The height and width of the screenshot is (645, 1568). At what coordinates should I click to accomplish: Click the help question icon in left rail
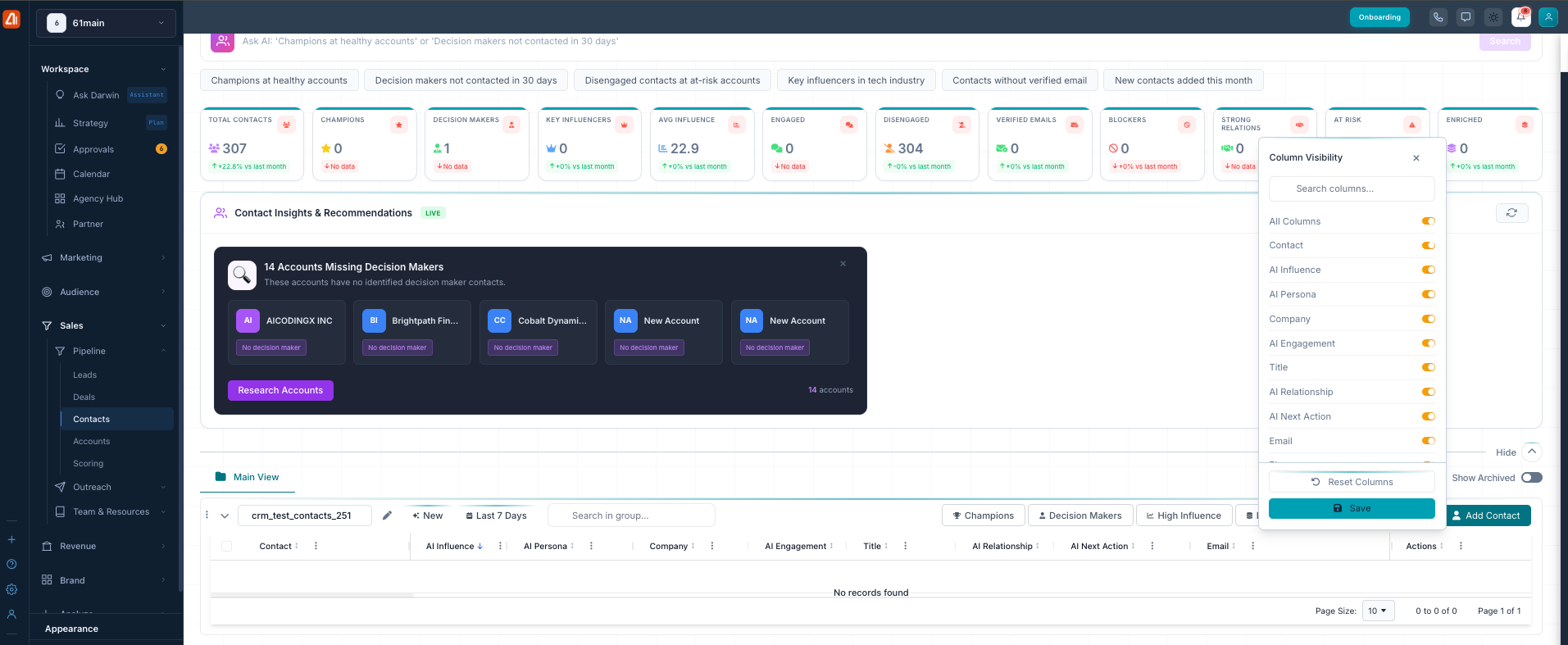coord(11,564)
